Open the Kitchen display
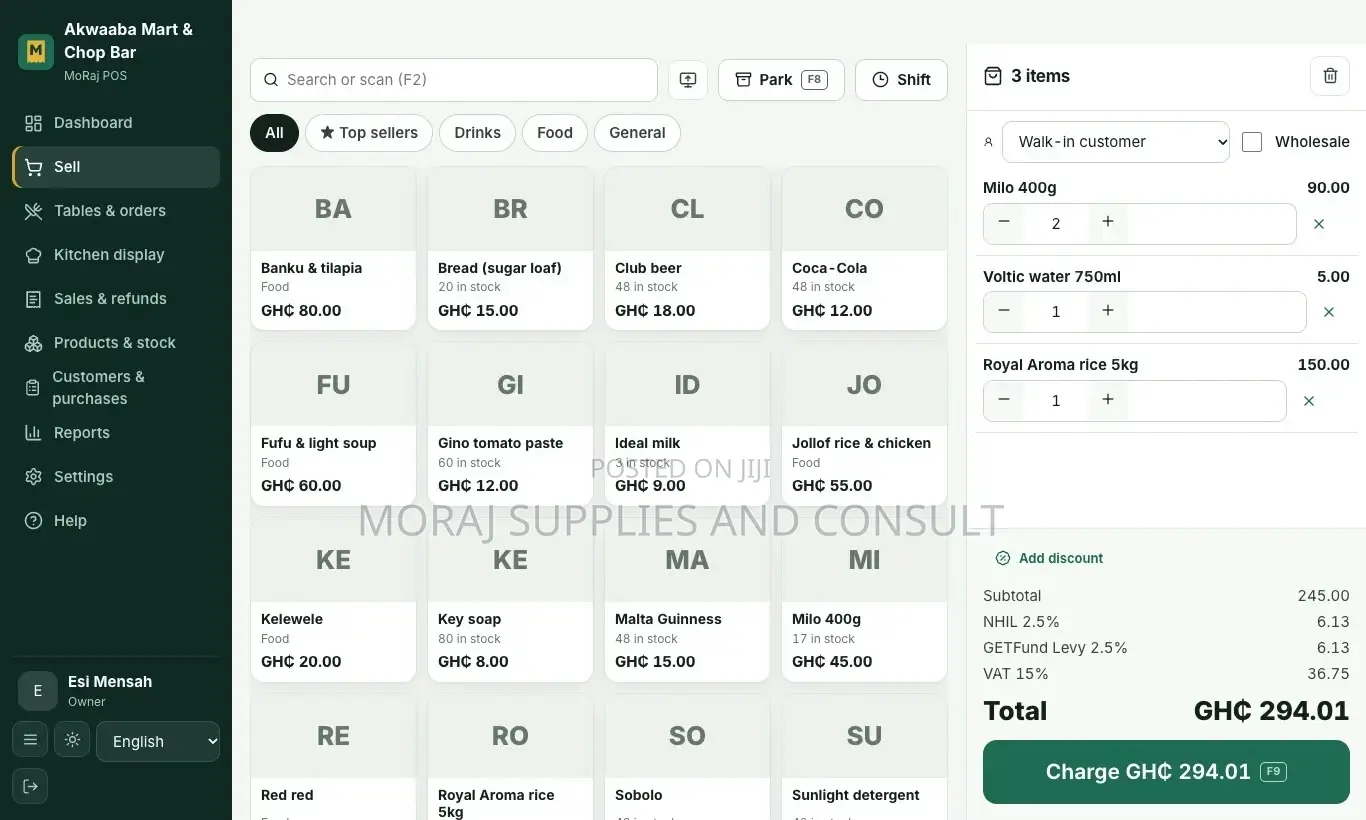The width and height of the screenshot is (1366, 820). pyautogui.click(x=116, y=255)
